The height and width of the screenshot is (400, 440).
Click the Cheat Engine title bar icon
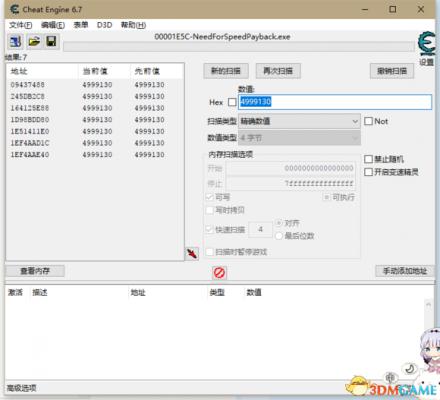14,9
